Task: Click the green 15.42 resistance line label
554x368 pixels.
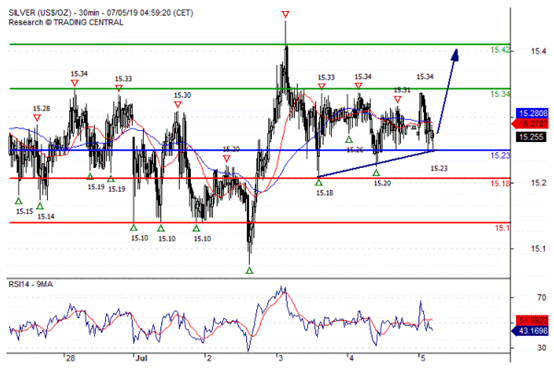Action: (x=500, y=50)
